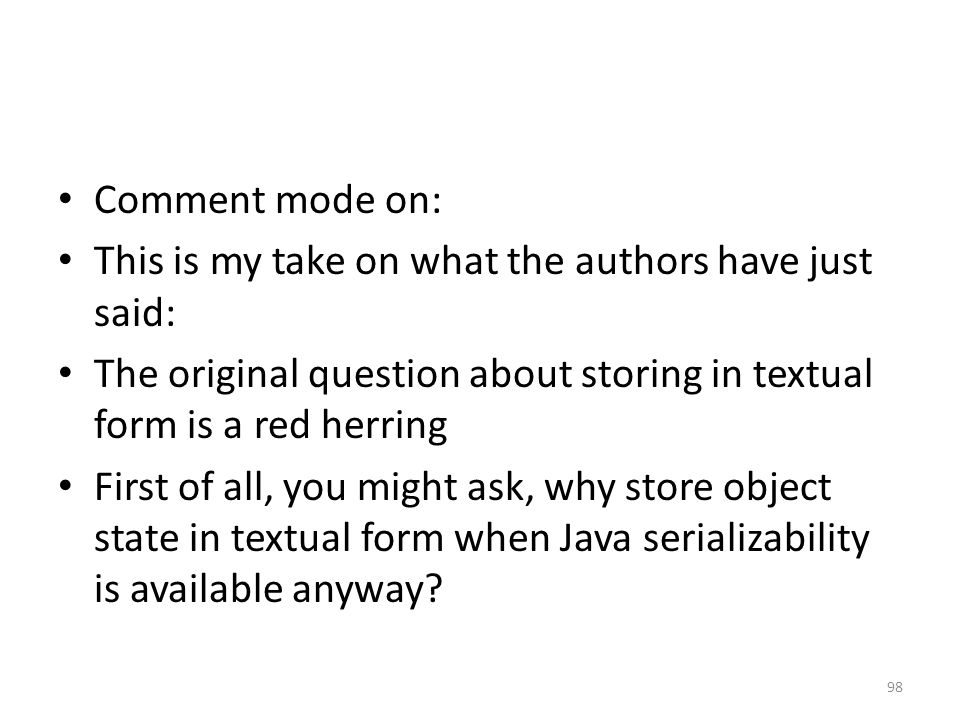The image size is (960, 720).
Task: Click the text 'is available anyway?'
Action: [x=268, y=590]
